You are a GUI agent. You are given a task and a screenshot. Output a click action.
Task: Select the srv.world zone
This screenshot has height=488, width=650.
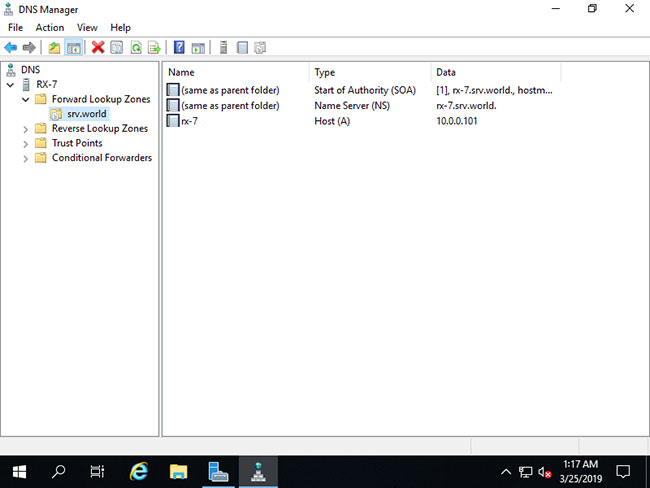87,114
